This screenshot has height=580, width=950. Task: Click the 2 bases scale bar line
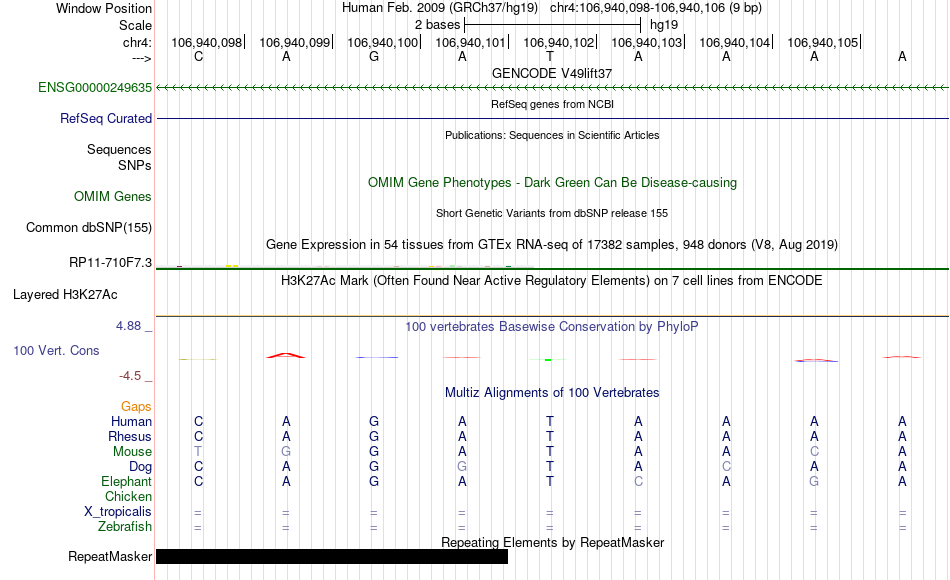553,25
